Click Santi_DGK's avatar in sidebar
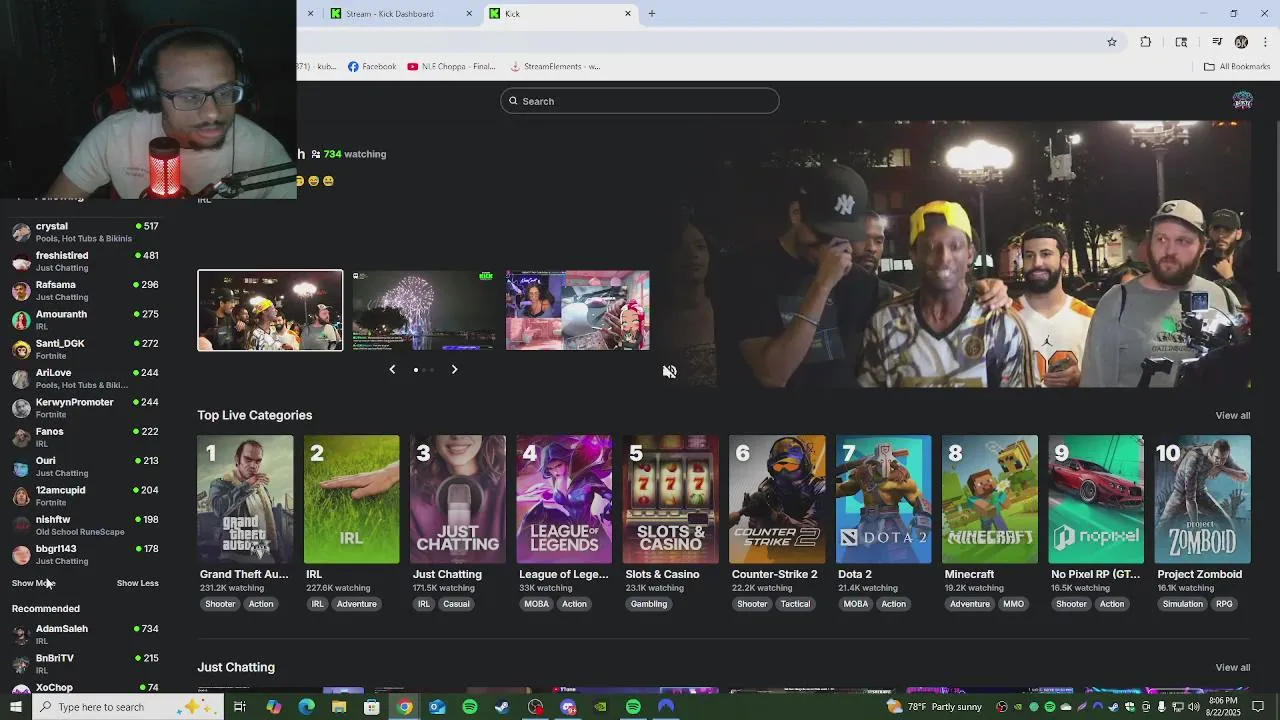 tap(21, 350)
